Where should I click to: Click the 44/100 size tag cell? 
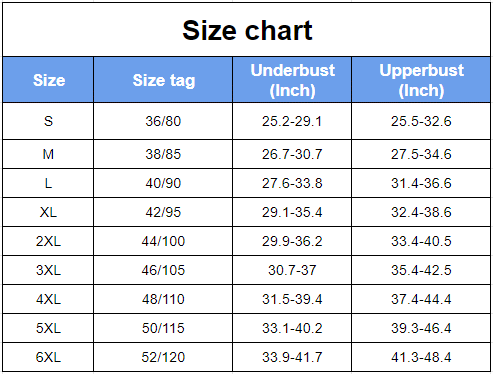click(163, 241)
